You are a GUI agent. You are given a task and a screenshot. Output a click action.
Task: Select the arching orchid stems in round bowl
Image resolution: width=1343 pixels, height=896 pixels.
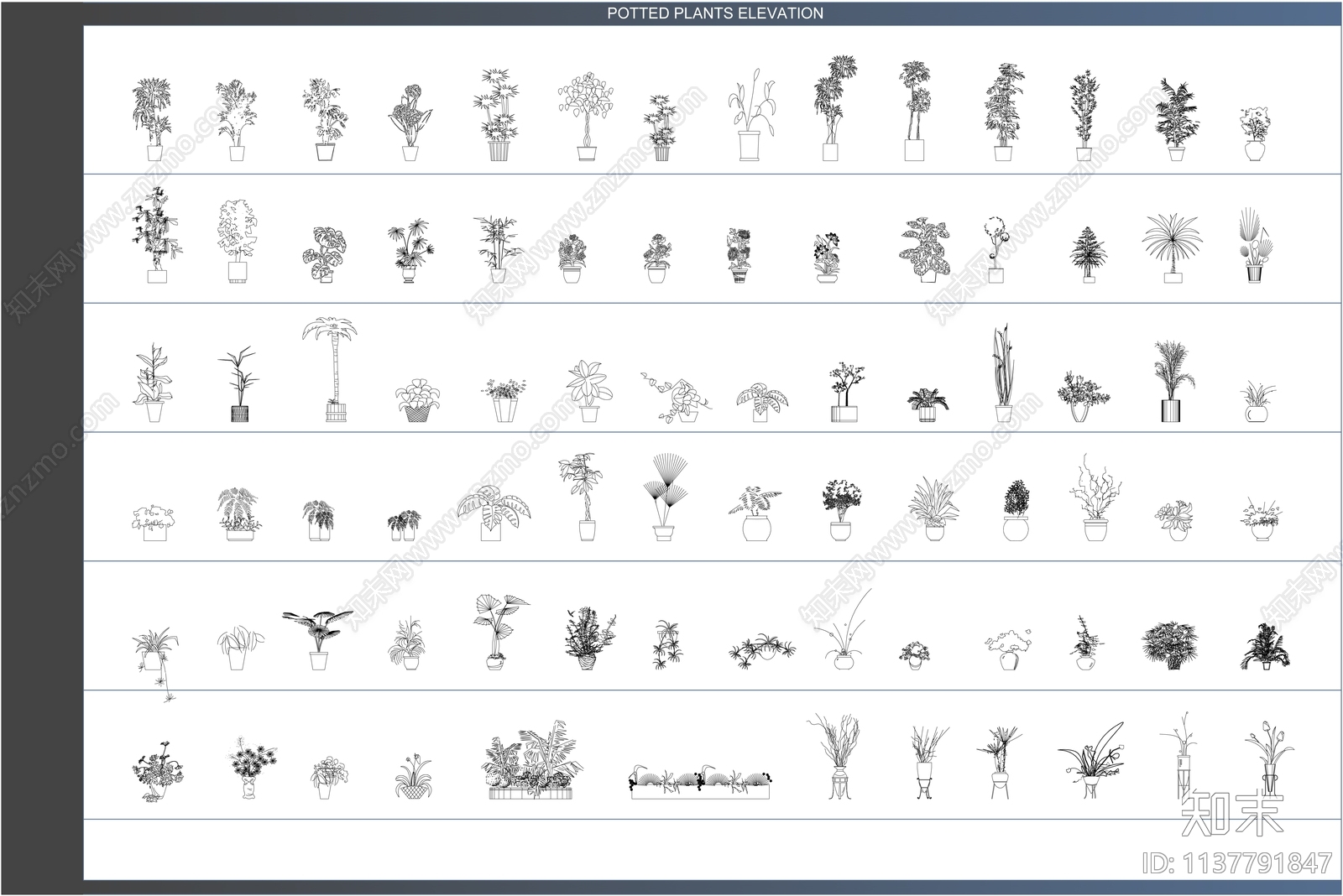[844, 629]
